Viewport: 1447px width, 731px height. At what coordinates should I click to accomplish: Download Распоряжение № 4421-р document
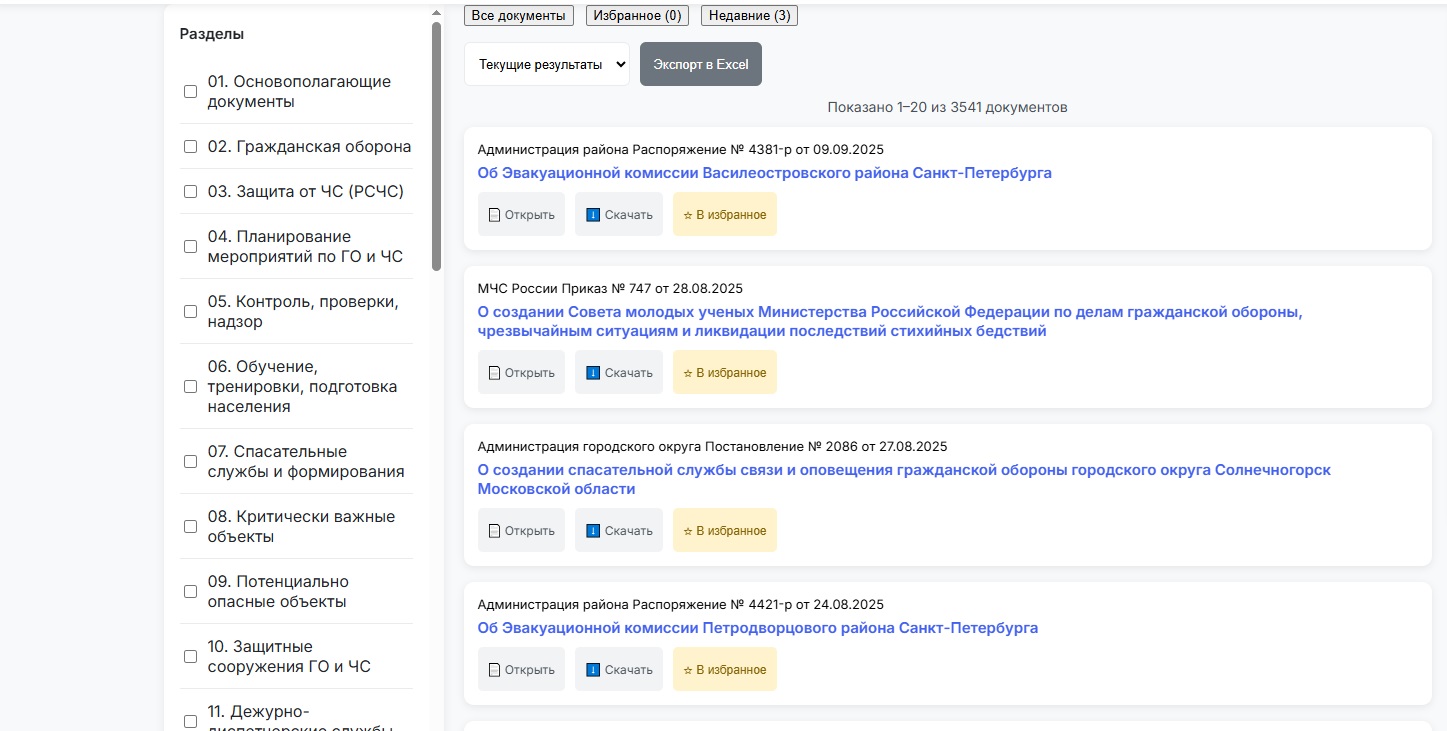pos(618,669)
